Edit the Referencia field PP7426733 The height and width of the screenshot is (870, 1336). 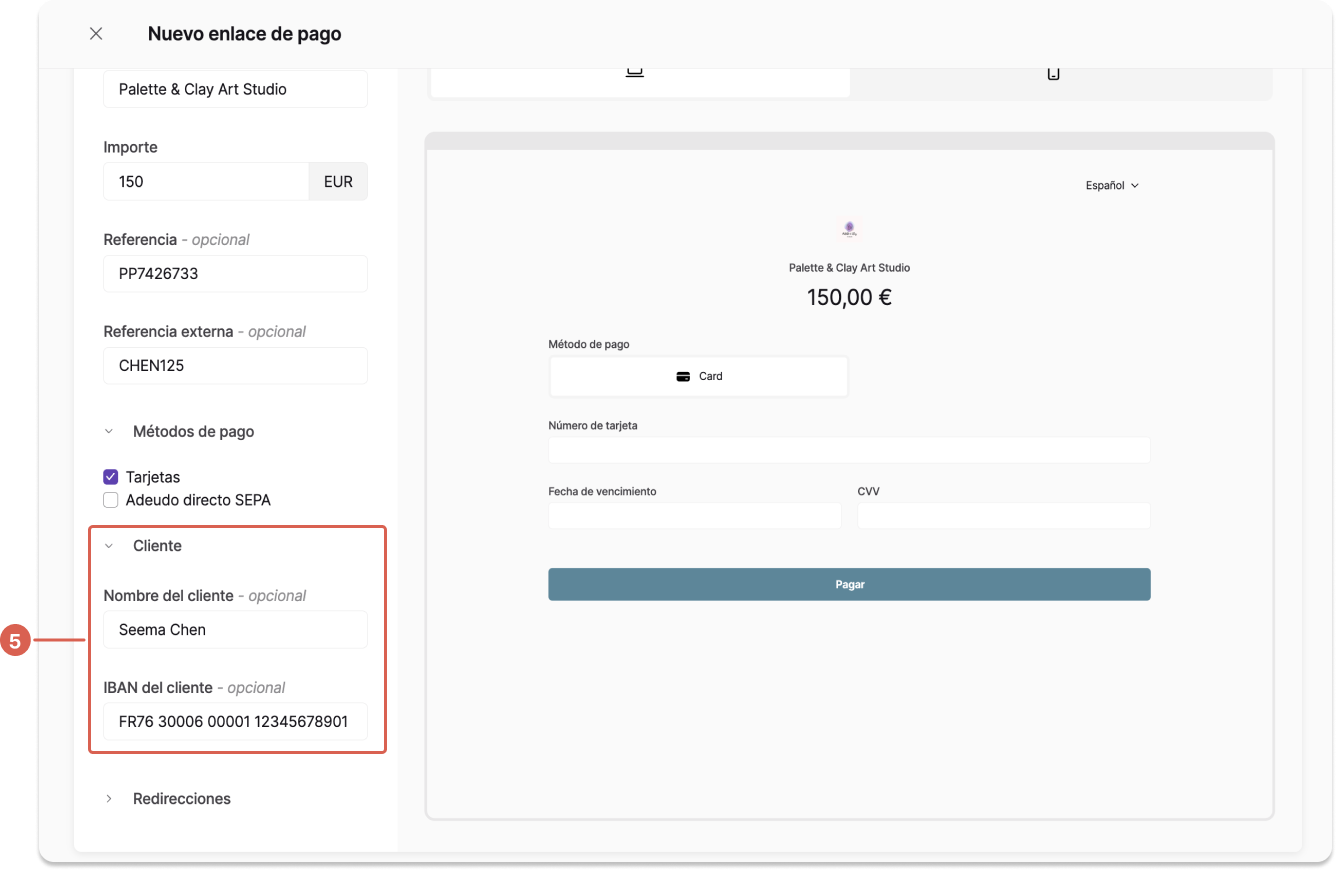pos(235,274)
